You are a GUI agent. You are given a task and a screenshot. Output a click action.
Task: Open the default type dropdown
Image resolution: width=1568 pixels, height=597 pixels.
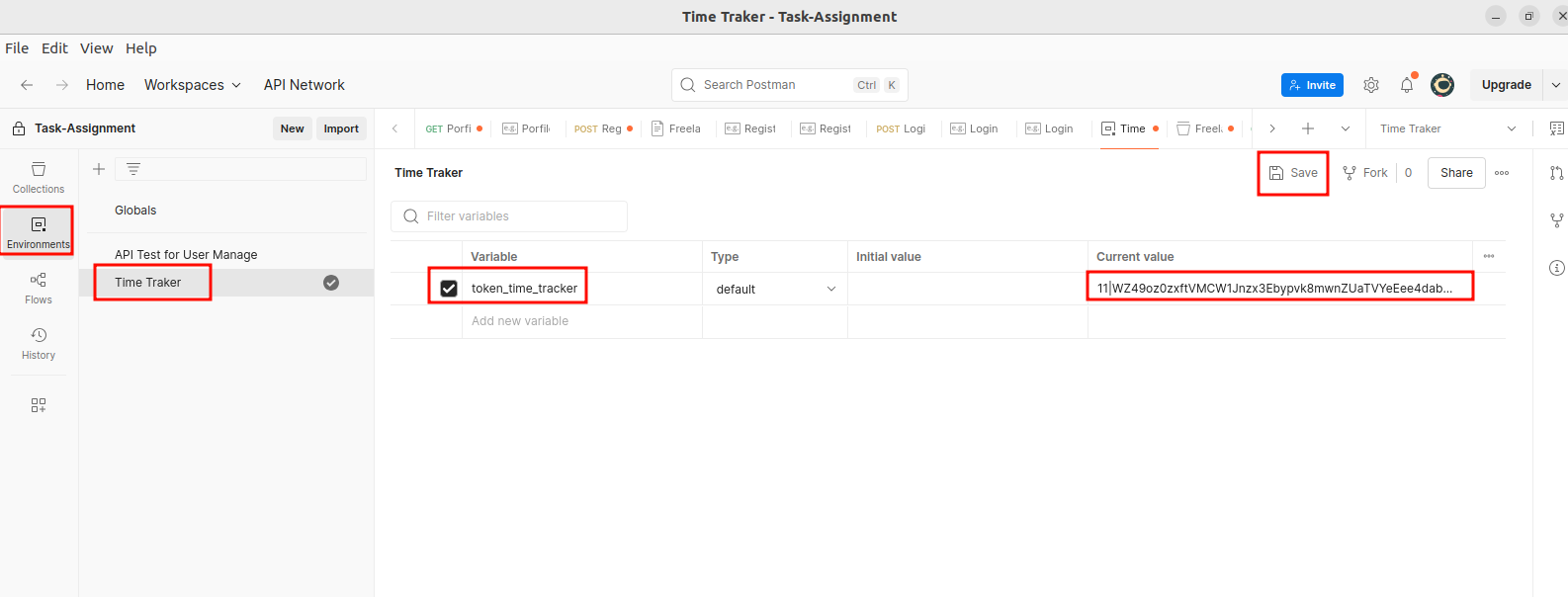point(775,289)
